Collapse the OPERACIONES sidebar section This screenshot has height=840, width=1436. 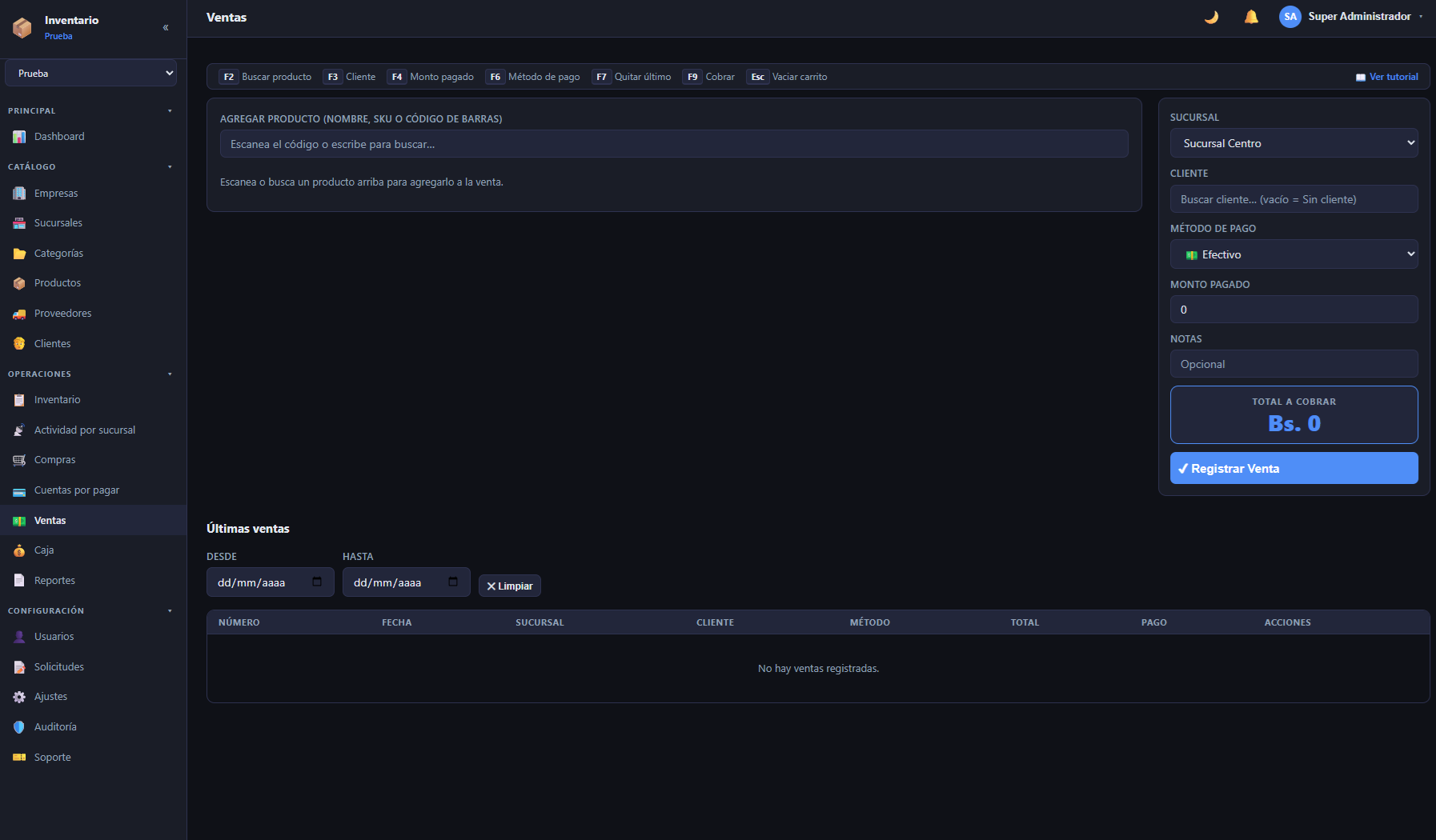[170, 374]
